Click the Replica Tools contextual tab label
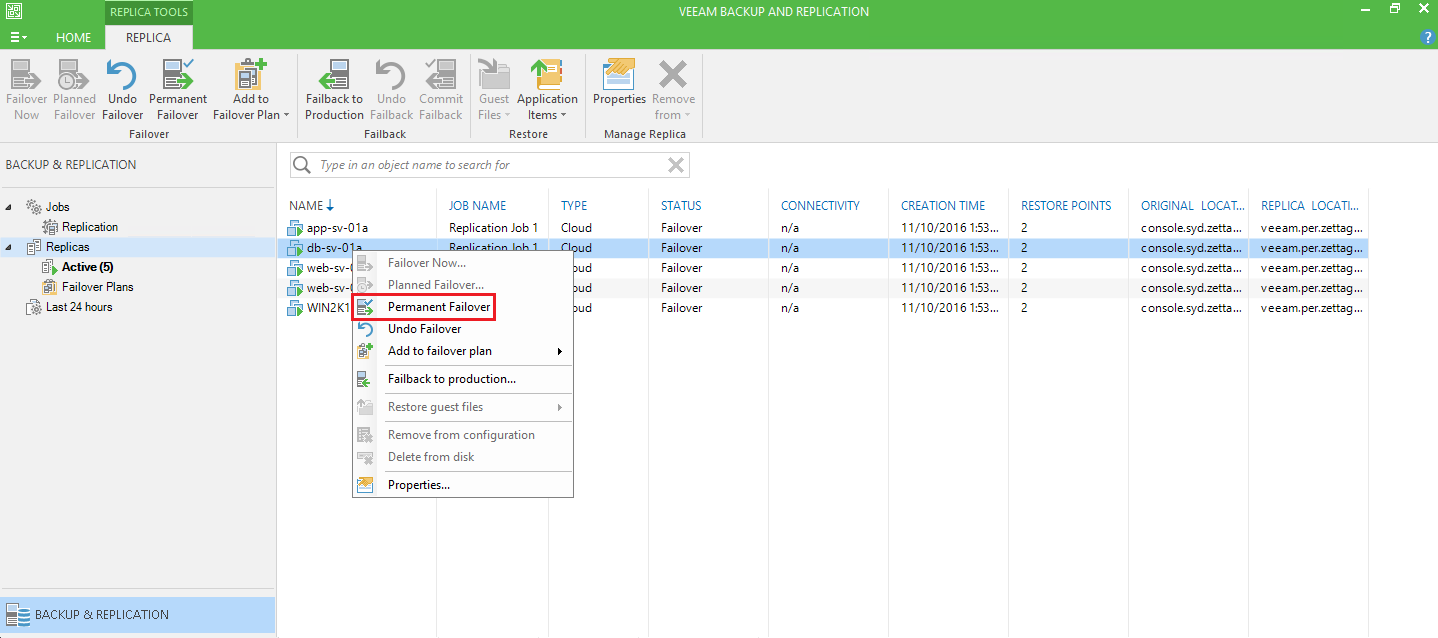Viewport: 1438px width, 638px height. point(149,12)
